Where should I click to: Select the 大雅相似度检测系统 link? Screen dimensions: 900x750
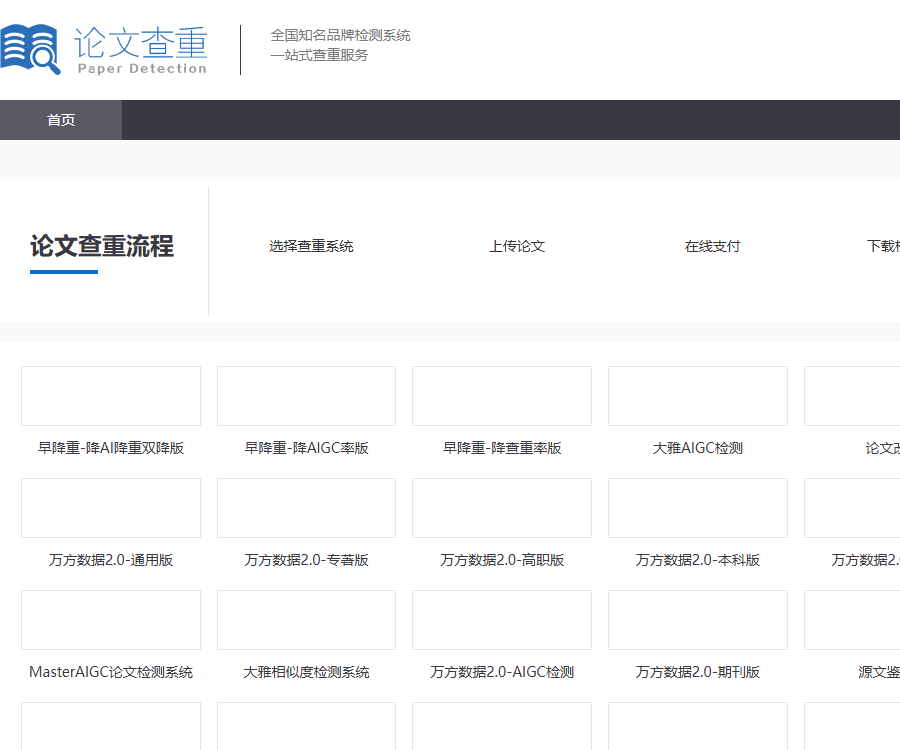click(x=307, y=671)
